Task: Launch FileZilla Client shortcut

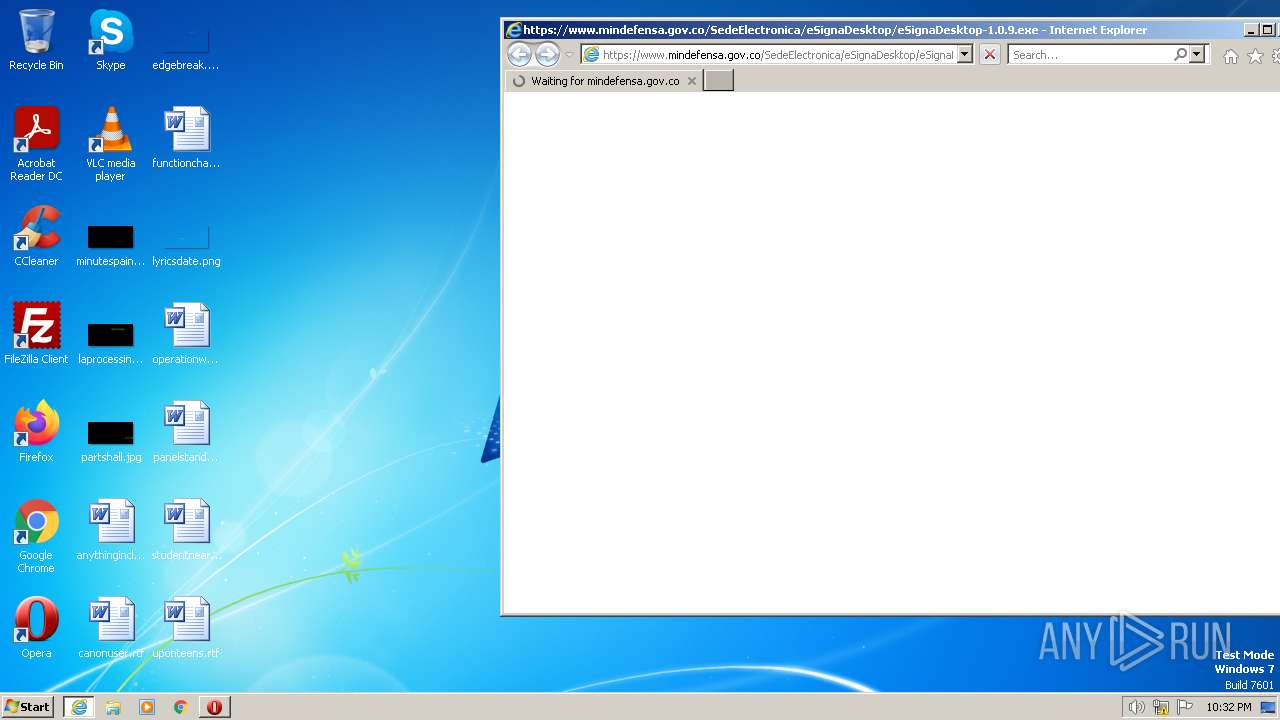Action: pos(36,334)
